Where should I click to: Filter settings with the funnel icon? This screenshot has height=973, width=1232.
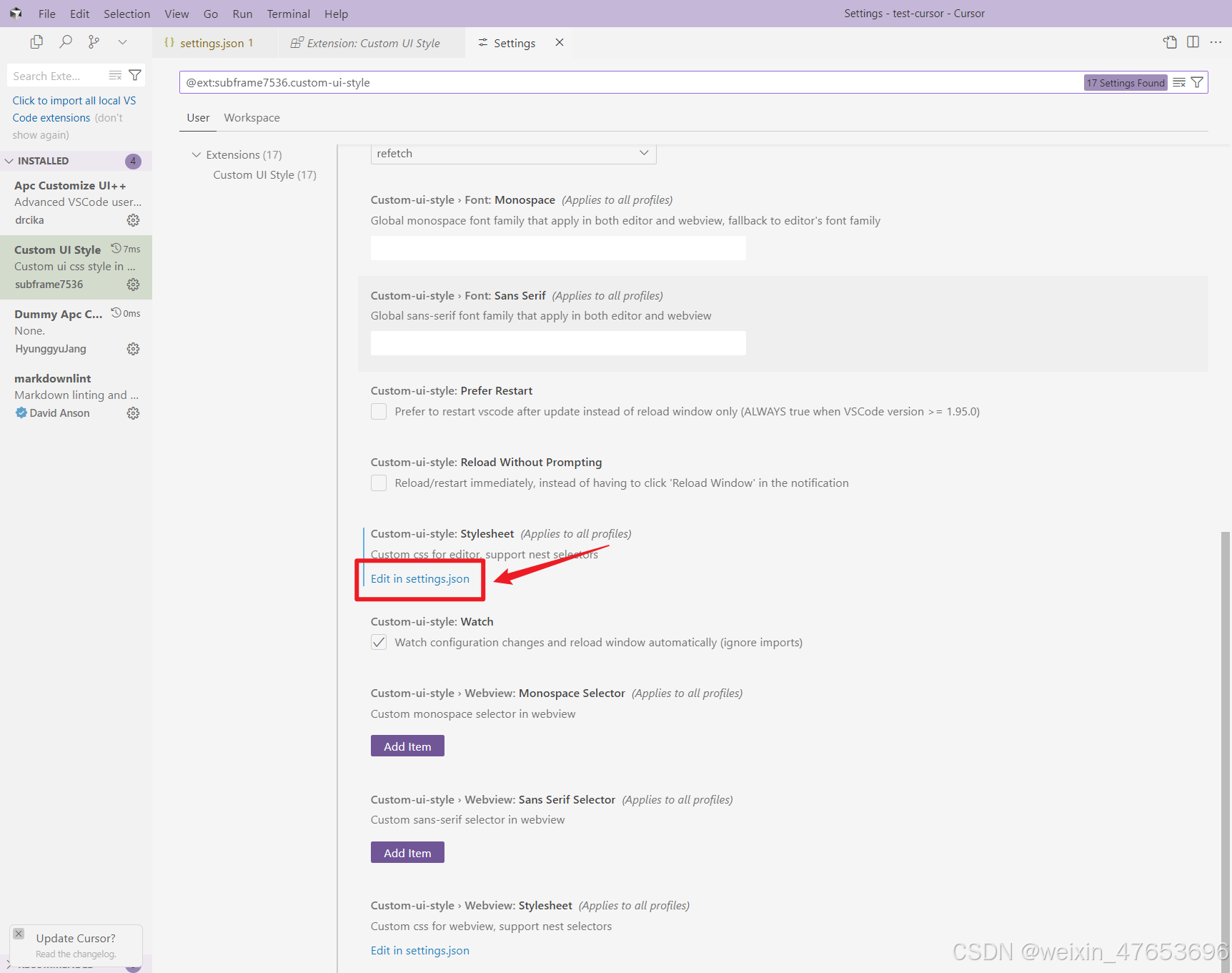tap(1197, 83)
